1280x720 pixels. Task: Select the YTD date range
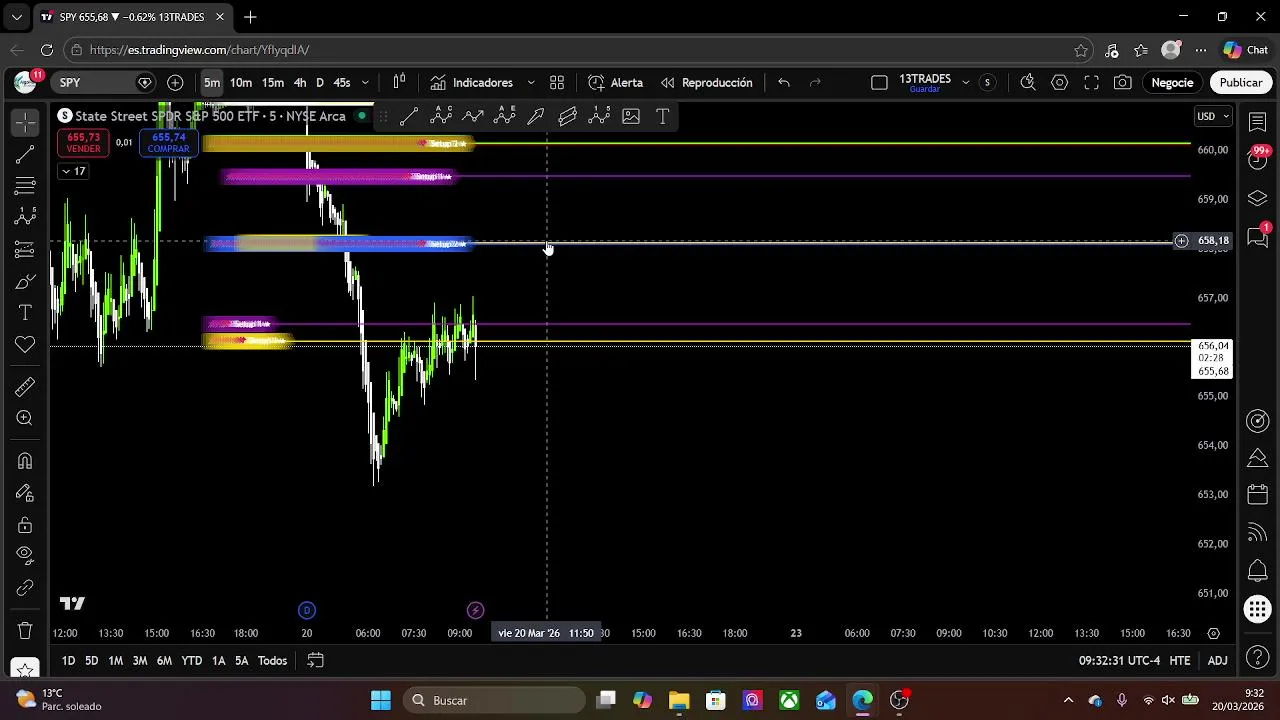pos(191,661)
